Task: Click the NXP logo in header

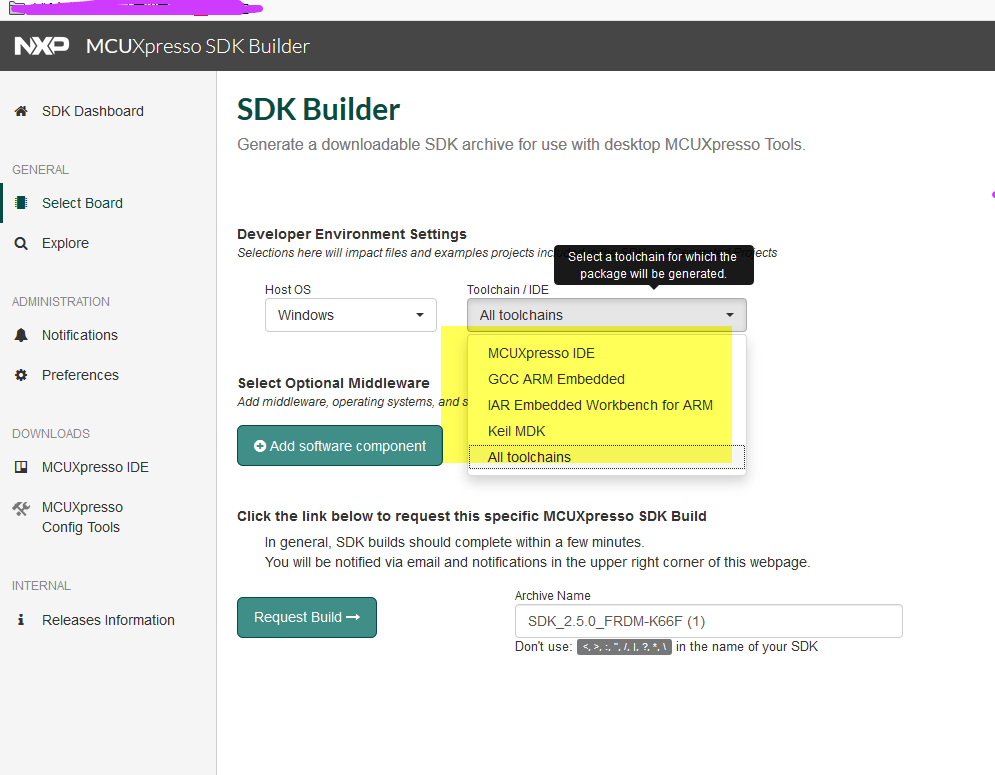Action: pos(42,46)
